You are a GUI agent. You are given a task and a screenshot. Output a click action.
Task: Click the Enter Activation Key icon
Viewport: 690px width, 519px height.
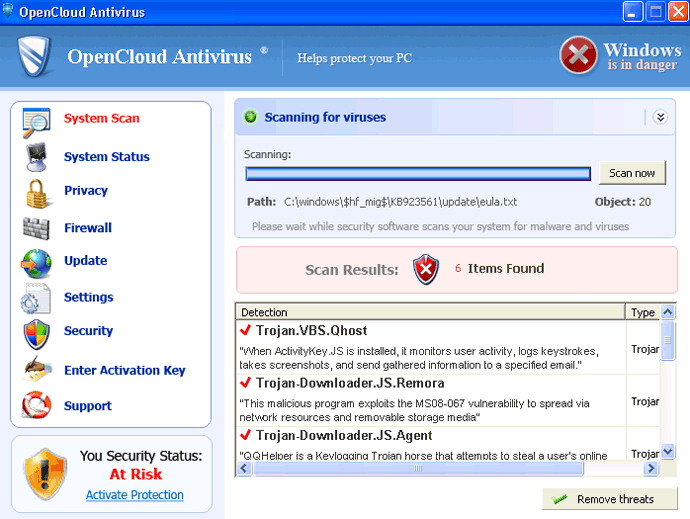pyautogui.click(x=36, y=370)
